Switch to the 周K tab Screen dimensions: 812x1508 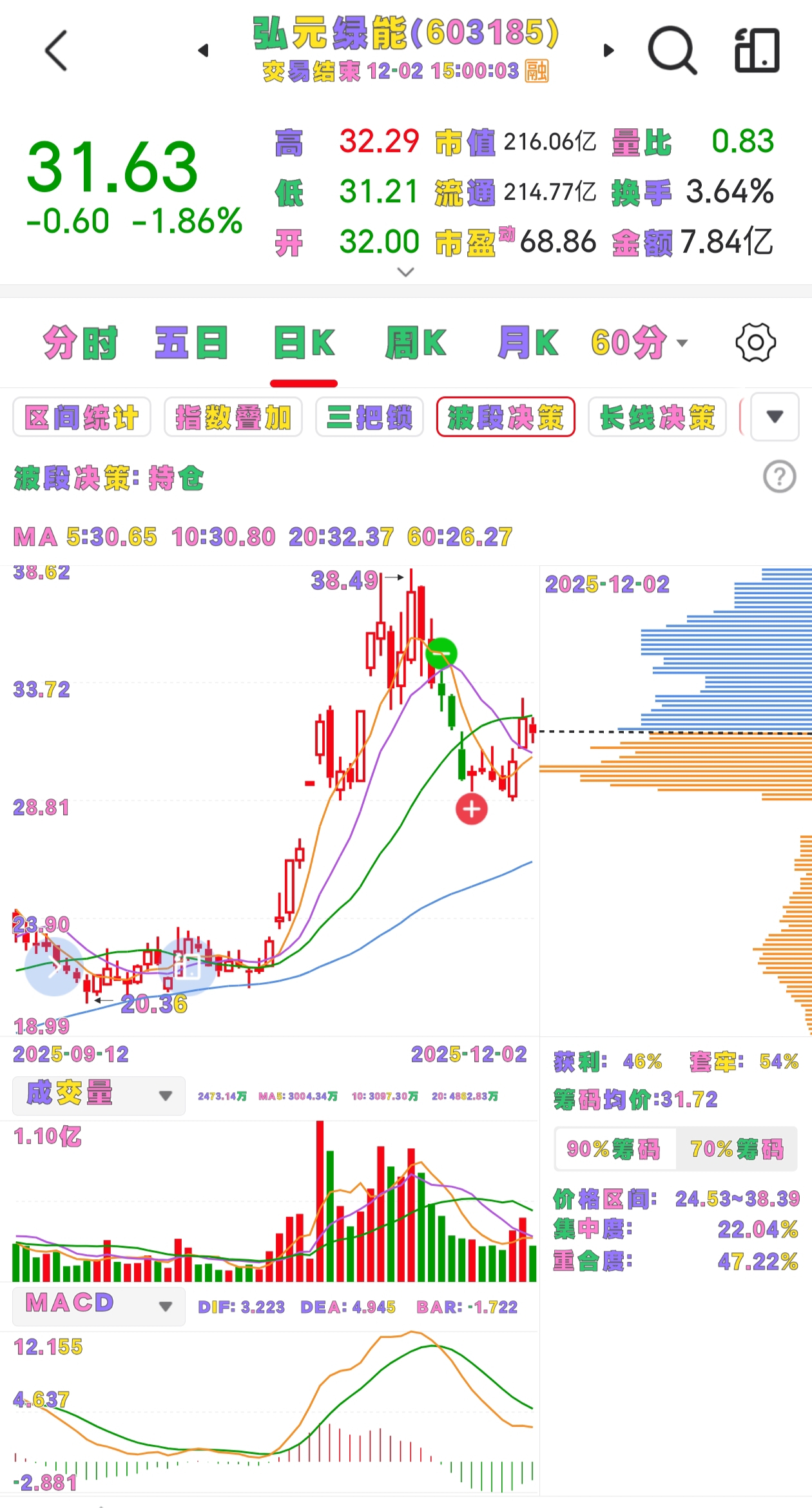[x=416, y=342]
